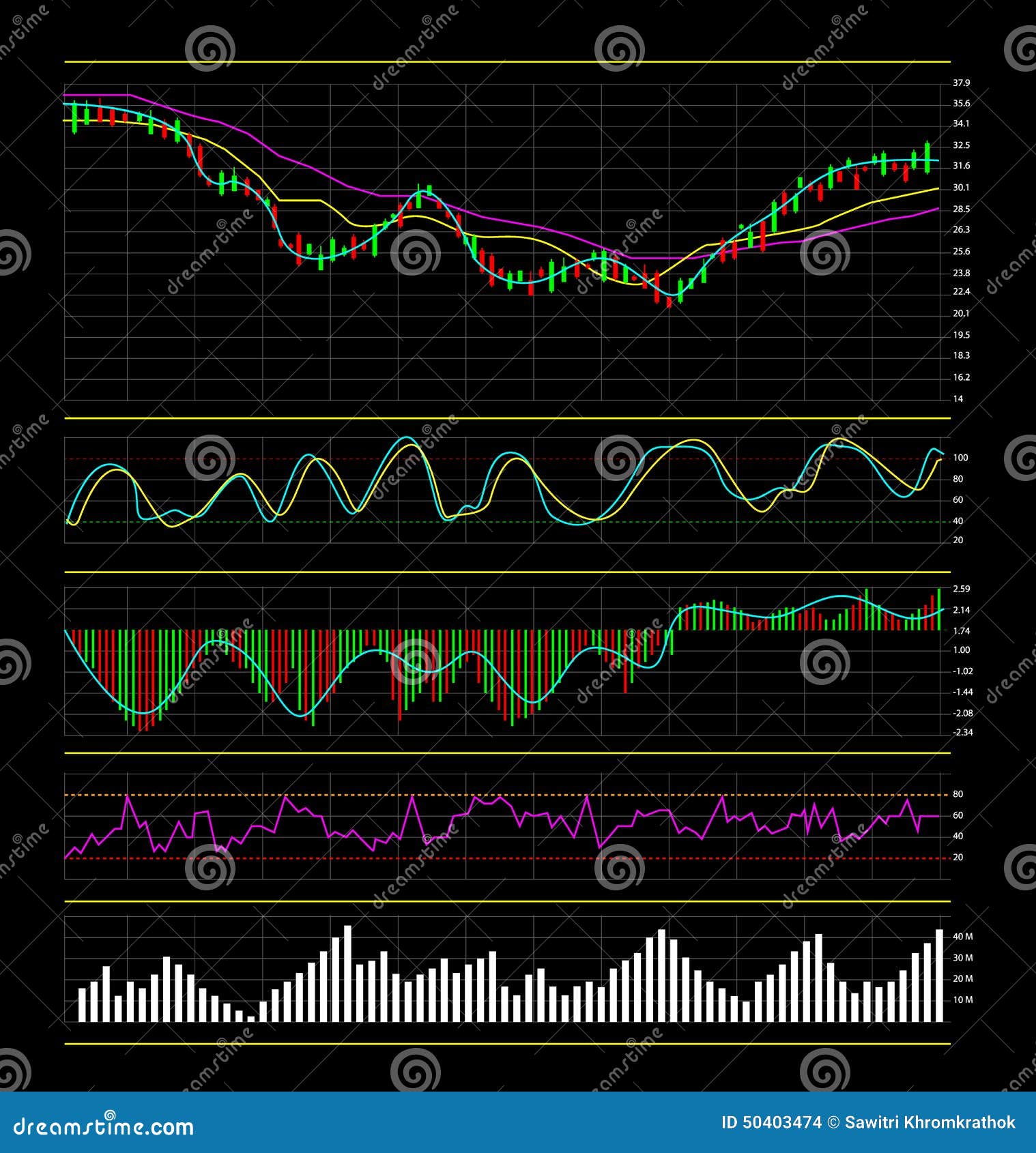Click the 2.14 value on MACD axis

point(961,611)
